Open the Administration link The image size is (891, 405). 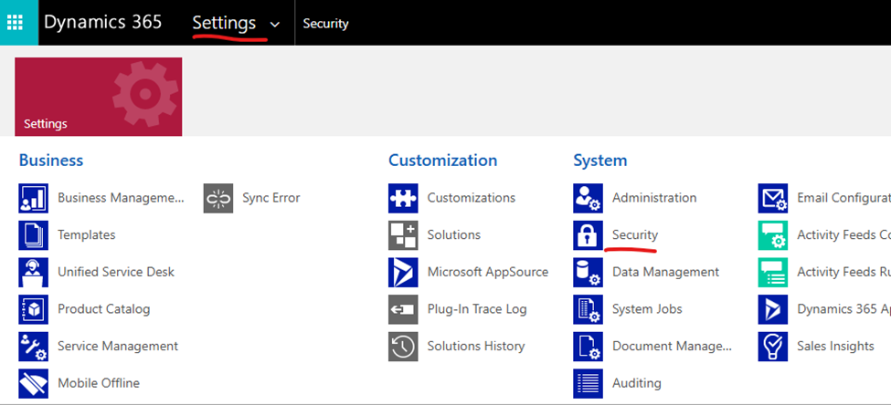tap(654, 198)
